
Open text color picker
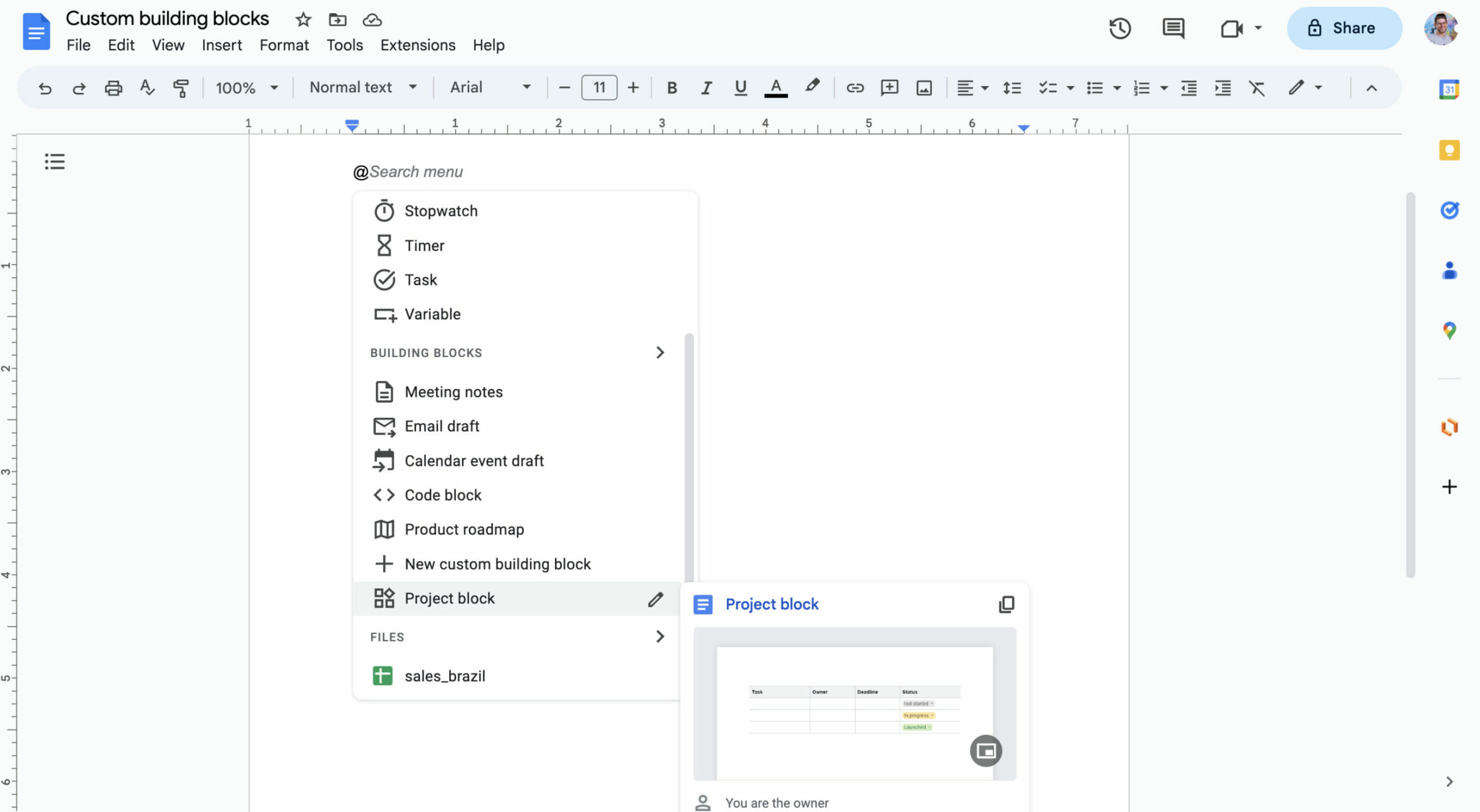(776, 88)
